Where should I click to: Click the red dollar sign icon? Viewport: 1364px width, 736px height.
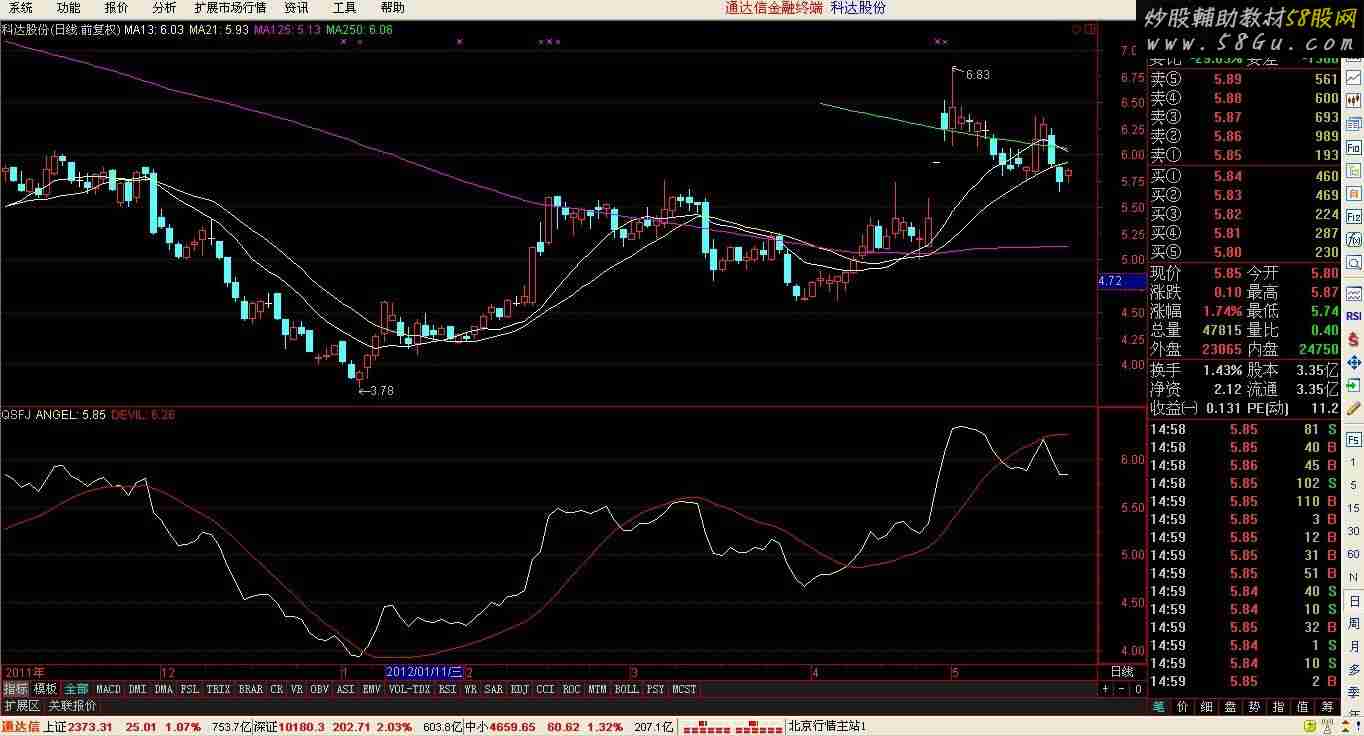(x=1354, y=340)
